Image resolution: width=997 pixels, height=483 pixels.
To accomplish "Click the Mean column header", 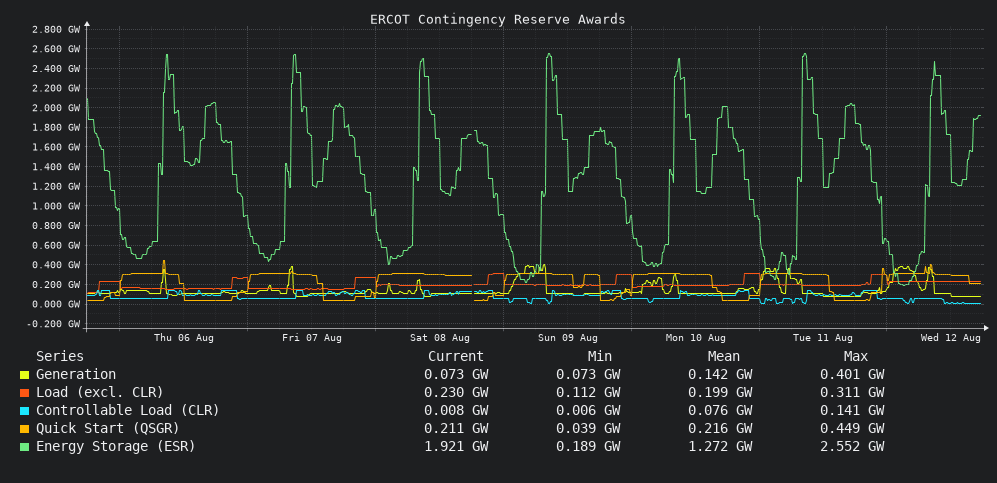I will [724, 357].
